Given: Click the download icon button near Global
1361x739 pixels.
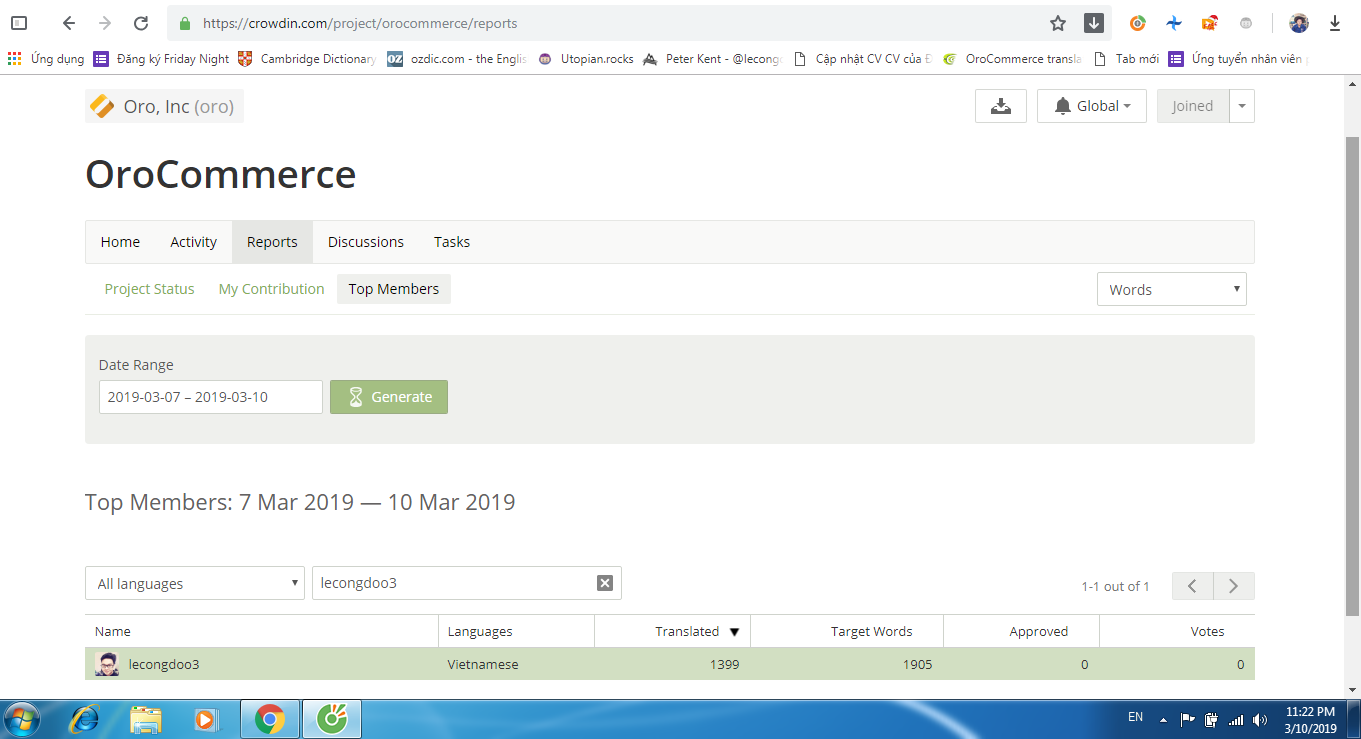Looking at the screenshot, I should click(1000, 106).
